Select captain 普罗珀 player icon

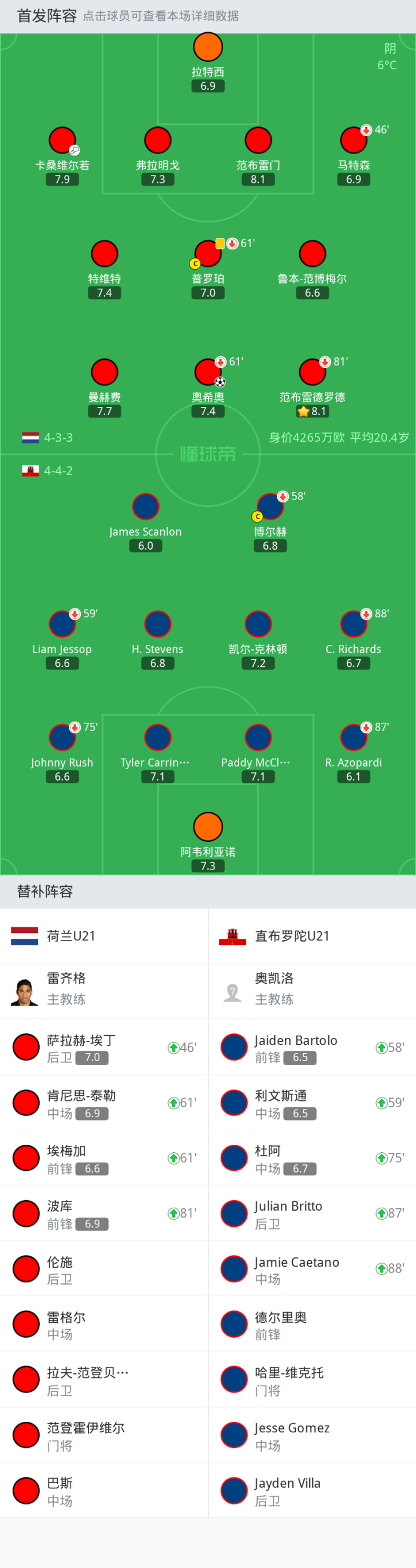tap(207, 253)
